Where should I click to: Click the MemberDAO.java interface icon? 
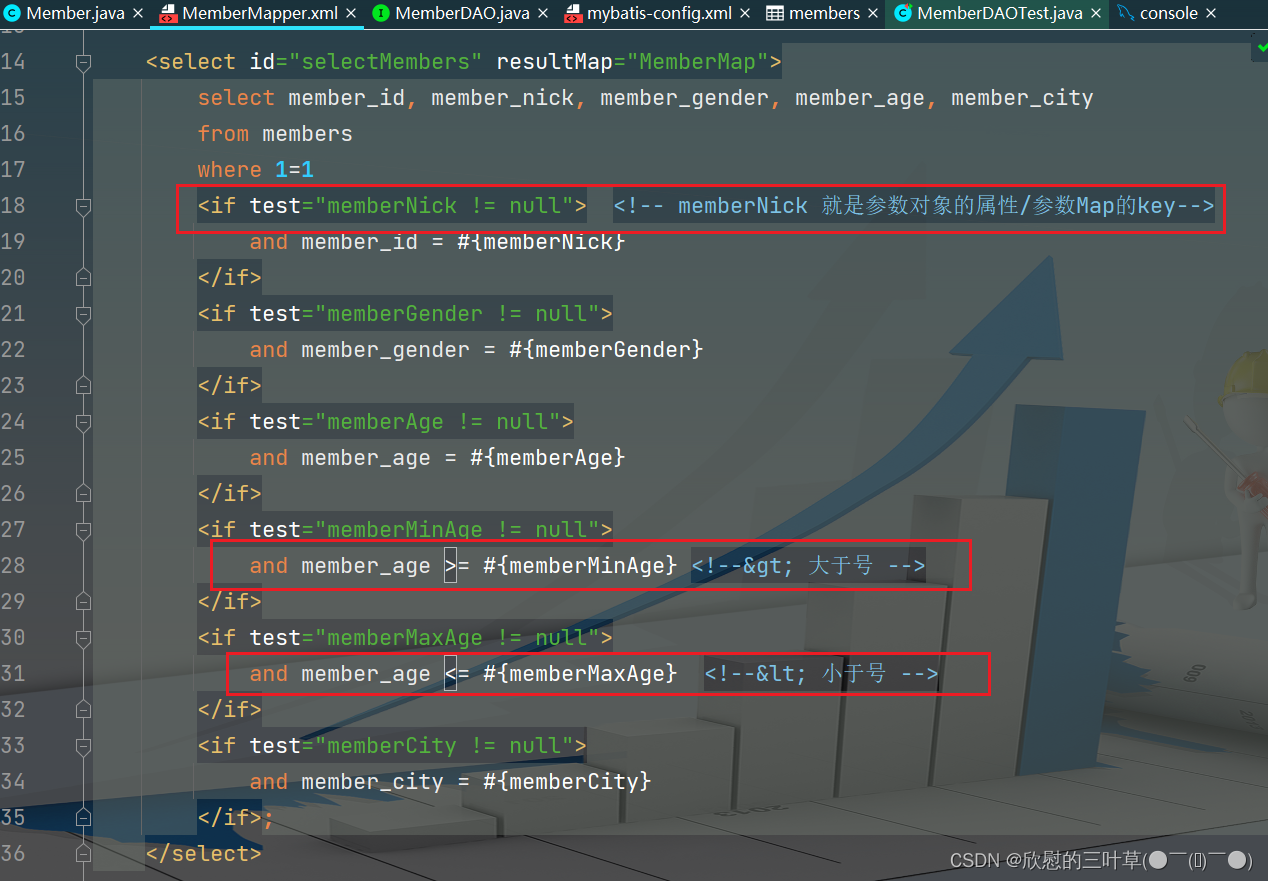tap(381, 14)
